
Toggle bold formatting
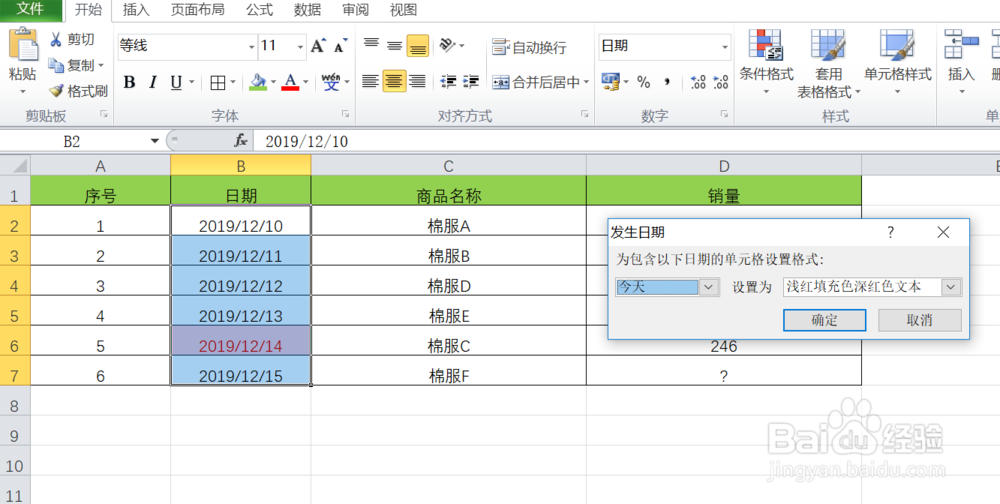point(129,82)
